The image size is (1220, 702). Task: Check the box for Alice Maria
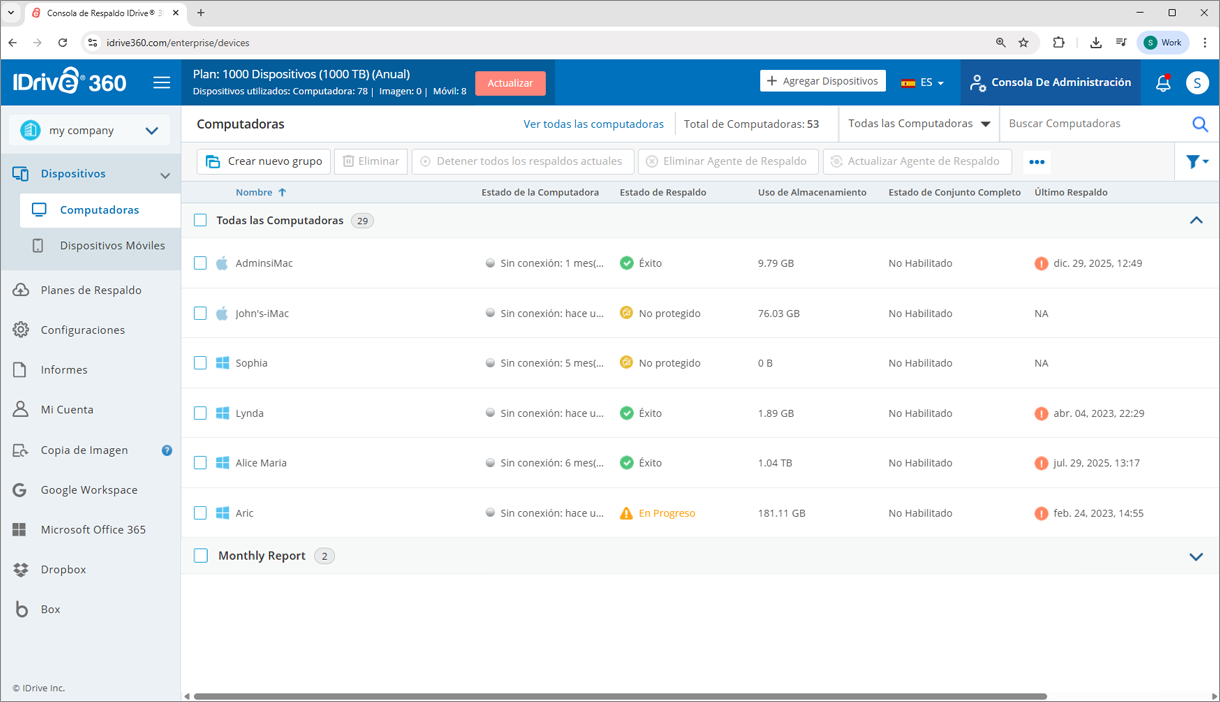click(200, 463)
